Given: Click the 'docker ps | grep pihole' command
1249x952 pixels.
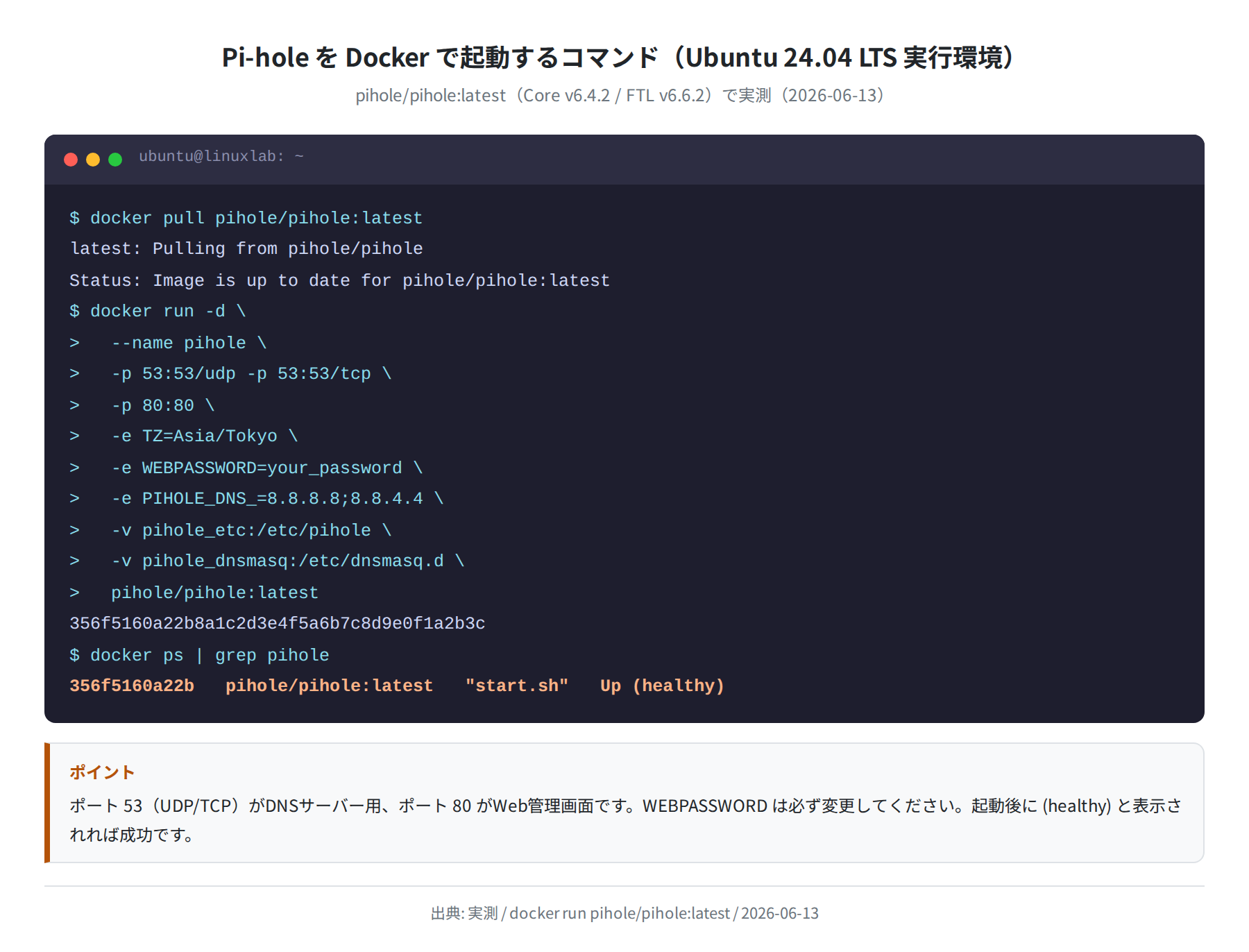Looking at the screenshot, I should 199,655.
